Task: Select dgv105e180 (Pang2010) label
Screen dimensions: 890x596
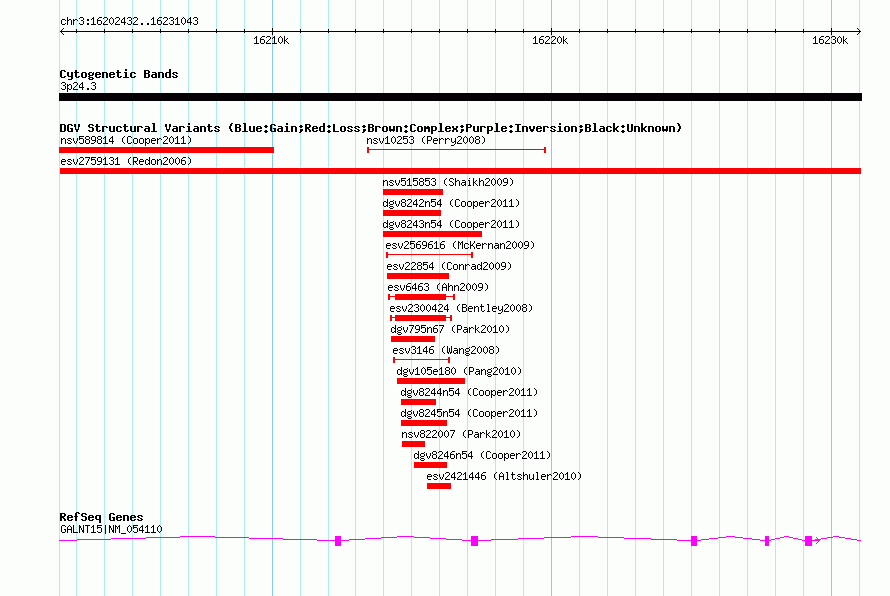Action: 459,371
